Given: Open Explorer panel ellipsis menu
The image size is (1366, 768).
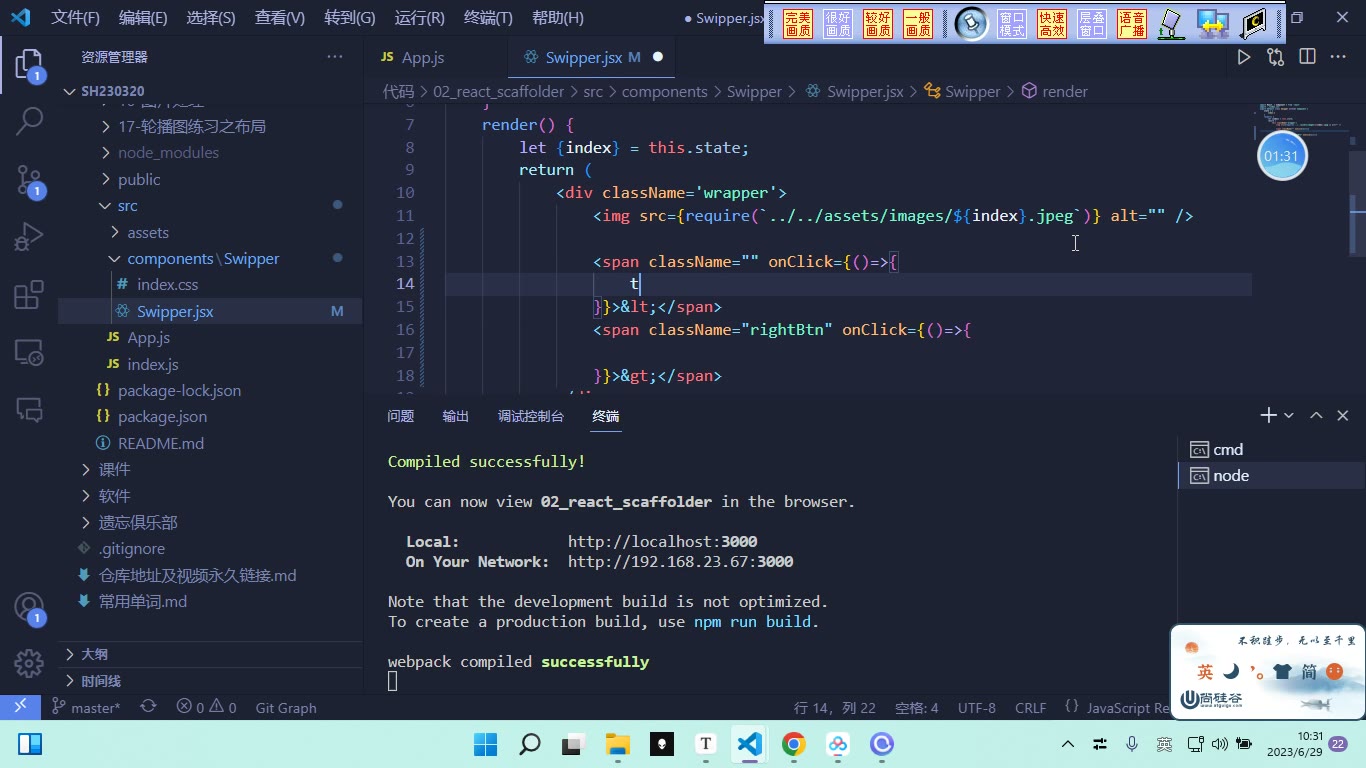Looking at the screenshot, I should coord(334,57).
